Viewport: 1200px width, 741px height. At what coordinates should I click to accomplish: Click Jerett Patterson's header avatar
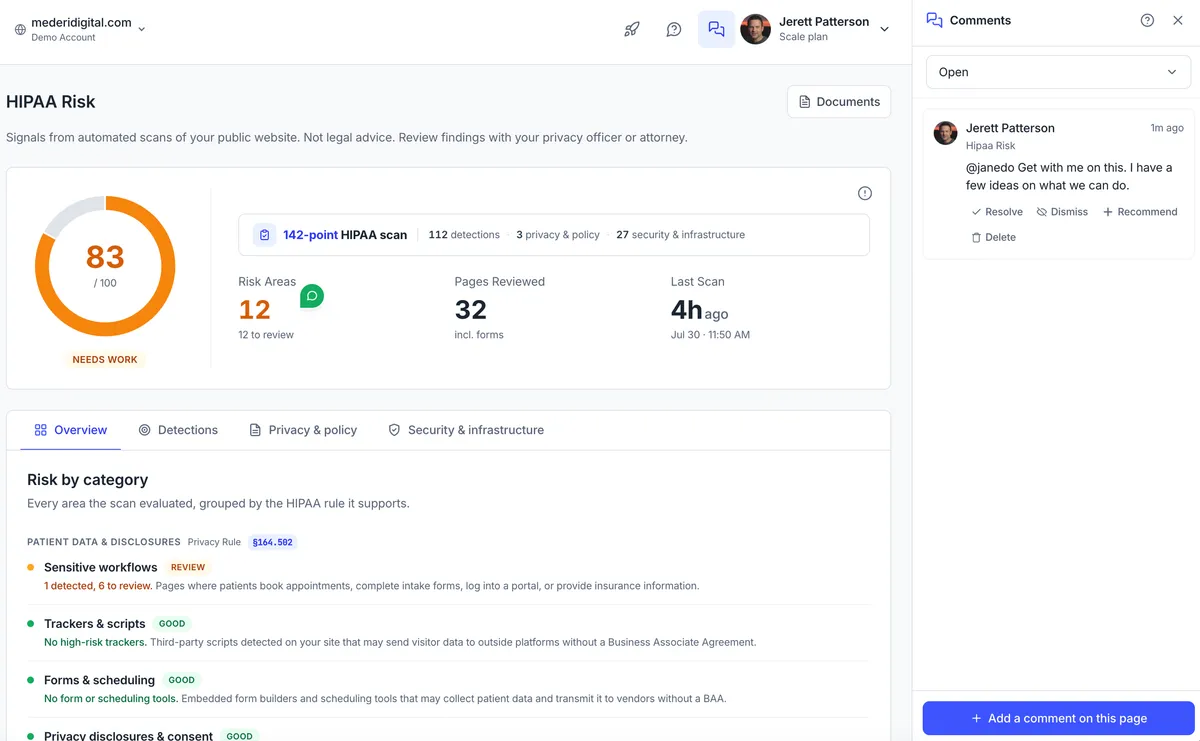(x=756, y=29)
